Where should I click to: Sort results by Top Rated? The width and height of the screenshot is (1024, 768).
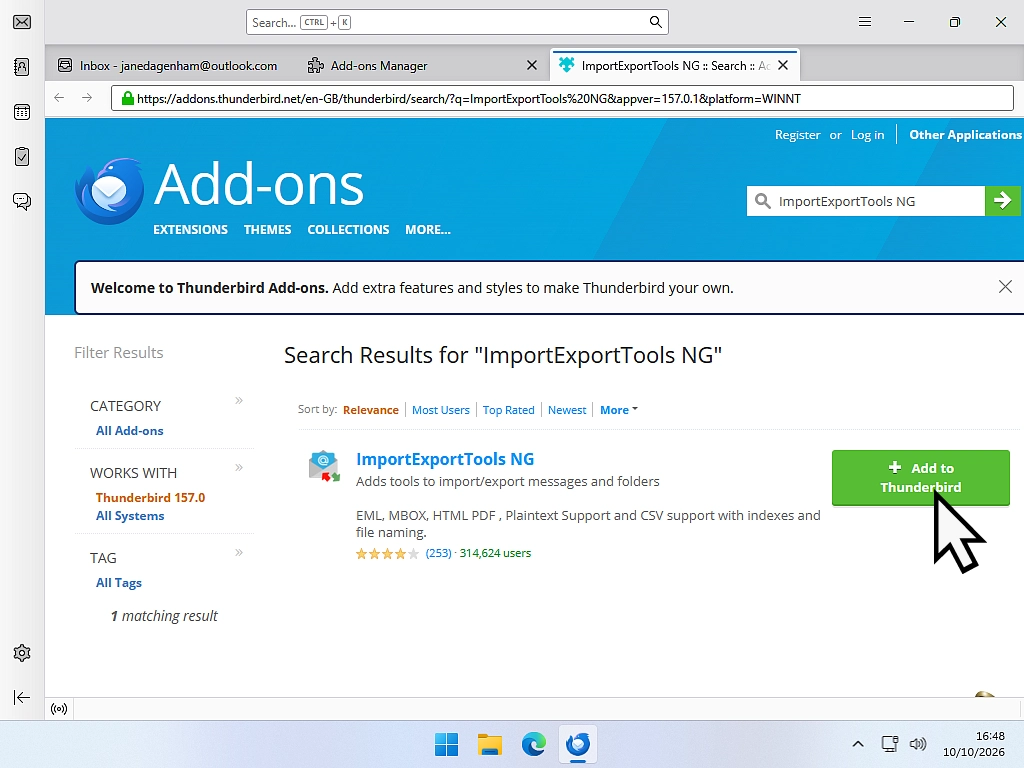[x=509, y=410]
